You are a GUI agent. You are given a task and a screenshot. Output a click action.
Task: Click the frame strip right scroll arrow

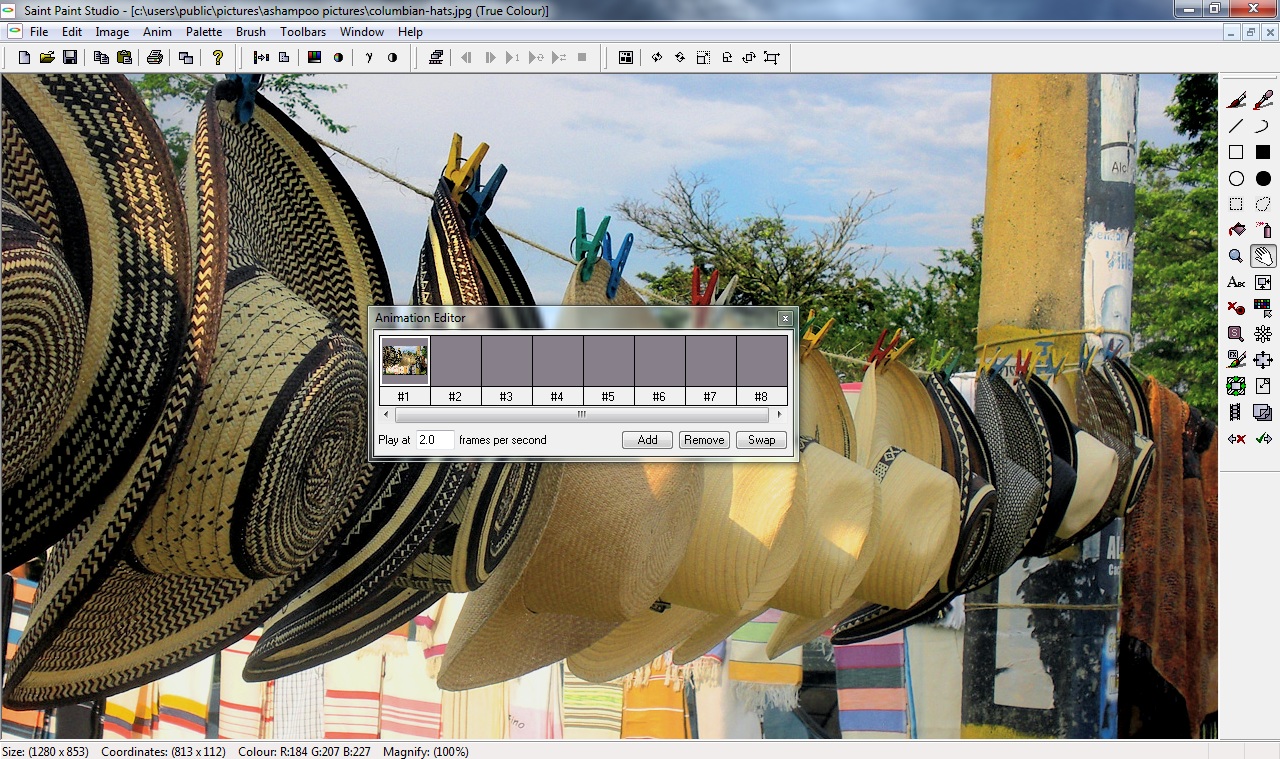[x=779, y=414]
